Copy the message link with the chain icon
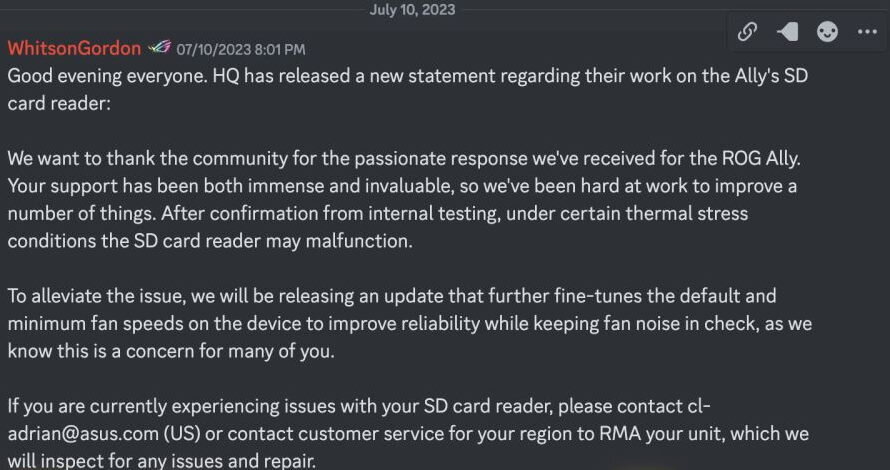This screenshot has width=890, height=470. click(x=747, y=32)
